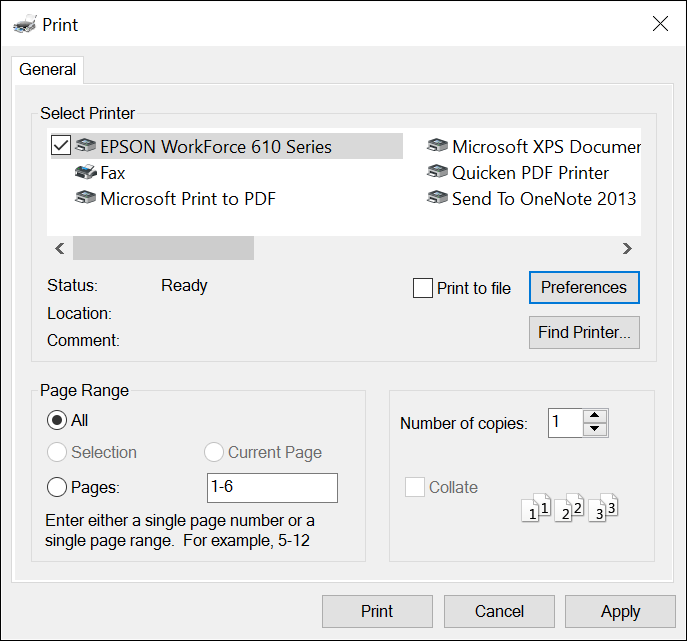Decrease the number of copies
Viewport: 687px width, 641px height.
(595, 429)
